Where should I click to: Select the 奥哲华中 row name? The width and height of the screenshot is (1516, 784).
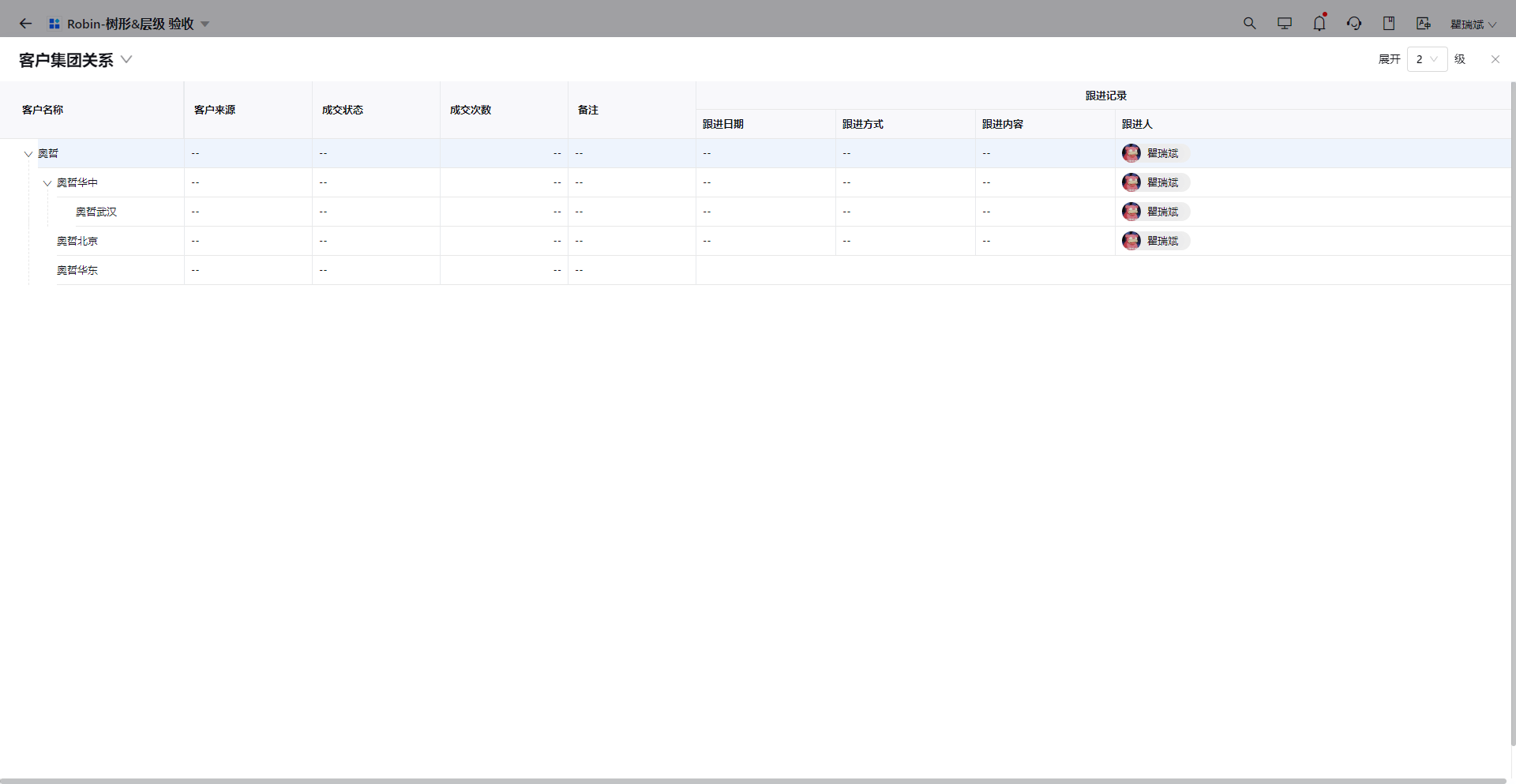[77, 182]
